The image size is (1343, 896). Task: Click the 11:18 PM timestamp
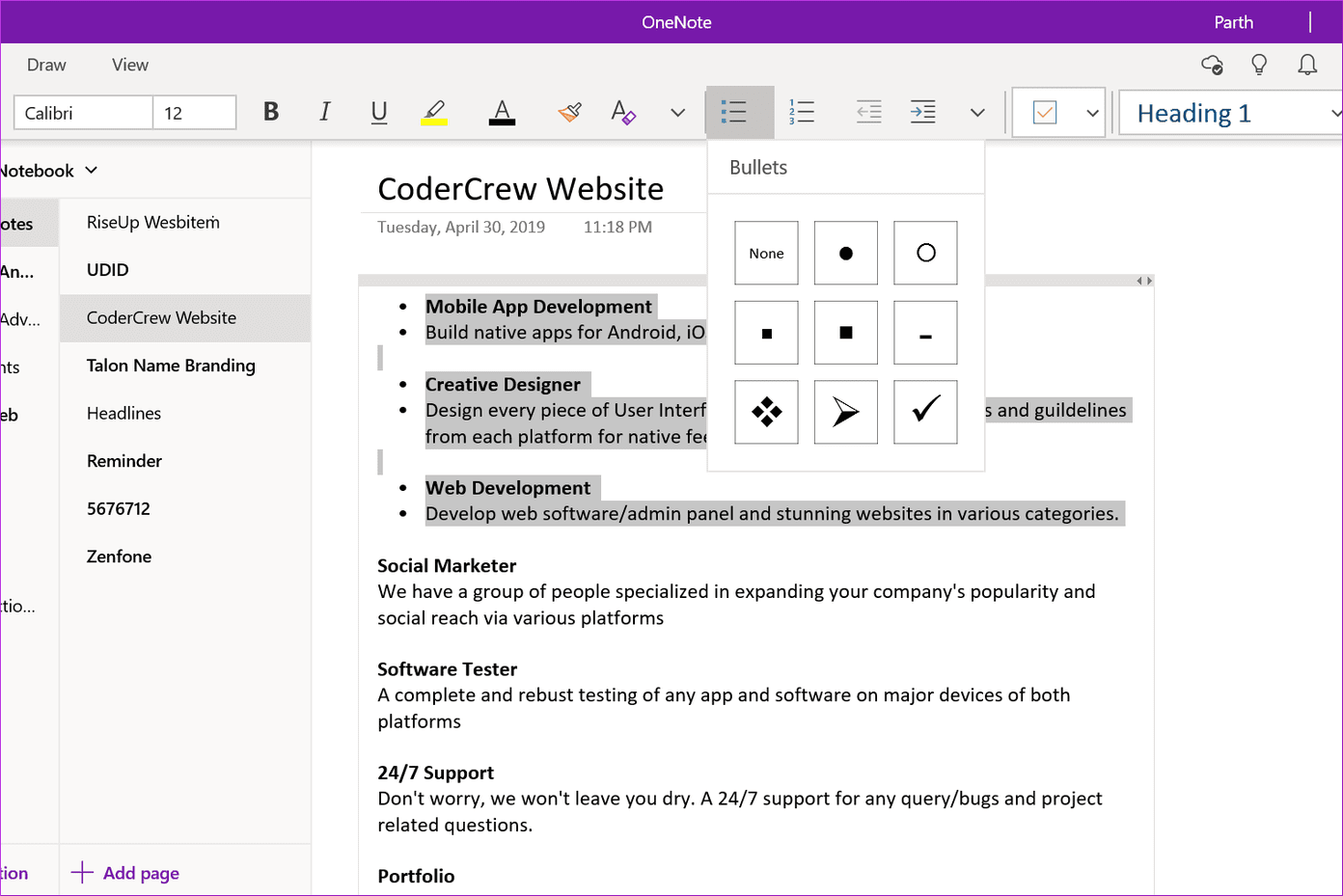click(617, 228)
